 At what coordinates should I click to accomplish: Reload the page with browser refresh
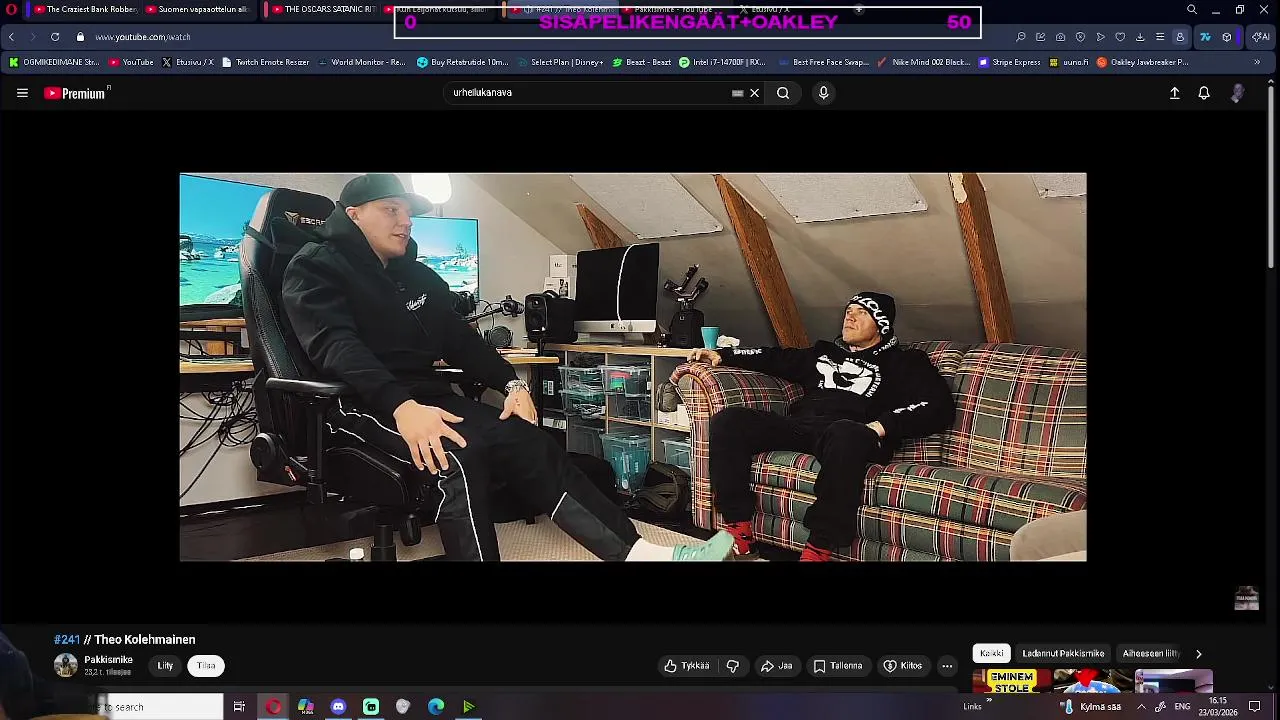click(x=55, y=37)
